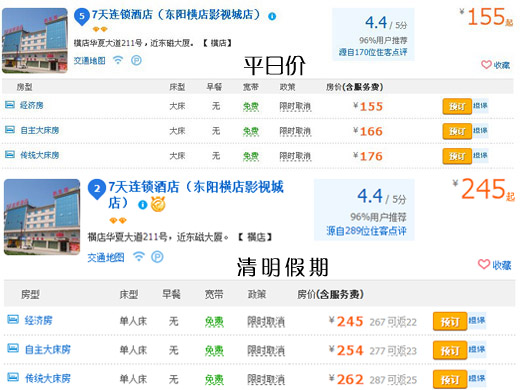Click the 限时取消 policy in the ¥245 row

tap(266, 322)
